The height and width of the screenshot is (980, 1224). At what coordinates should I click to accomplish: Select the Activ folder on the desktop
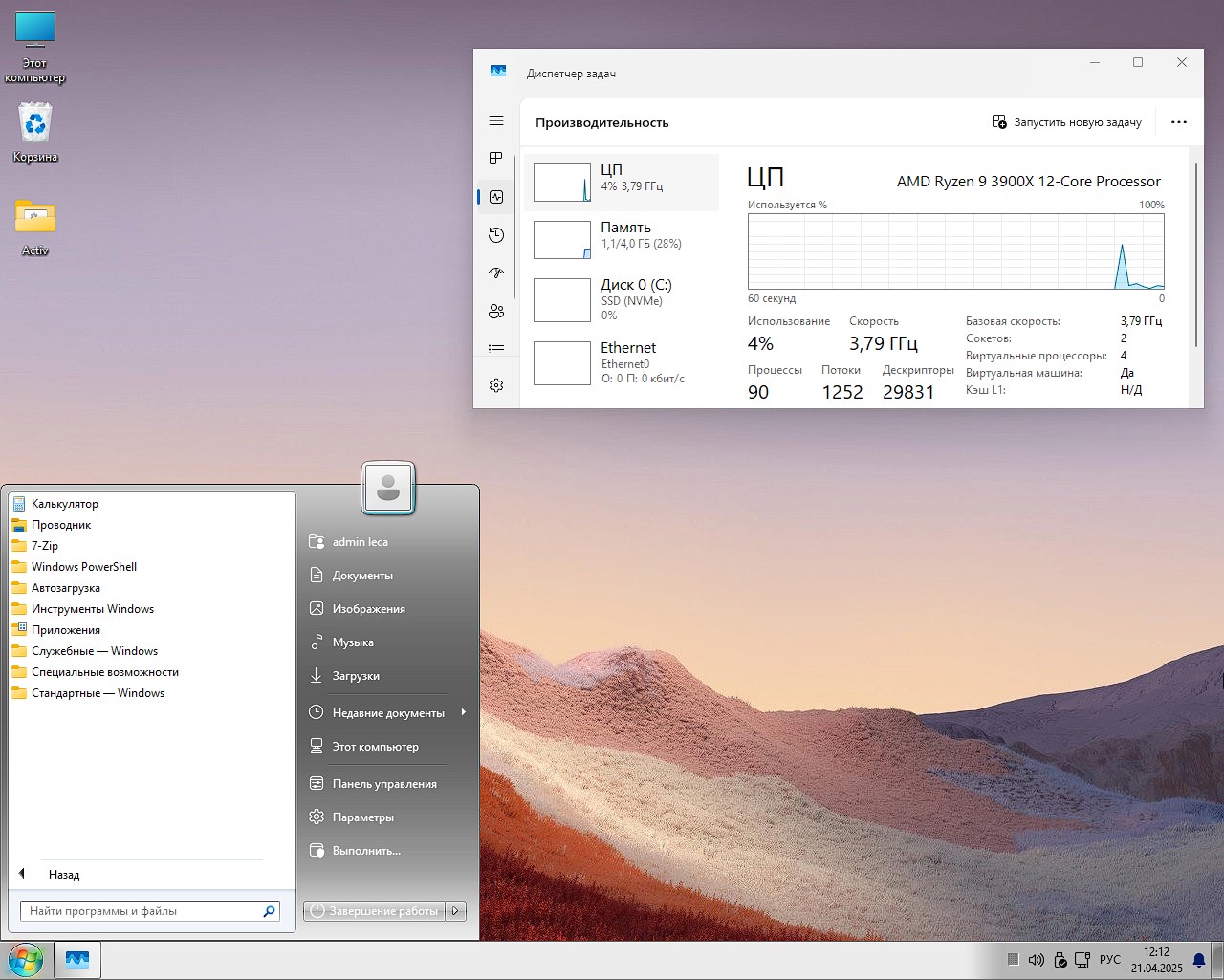click(x=35, y=228)
